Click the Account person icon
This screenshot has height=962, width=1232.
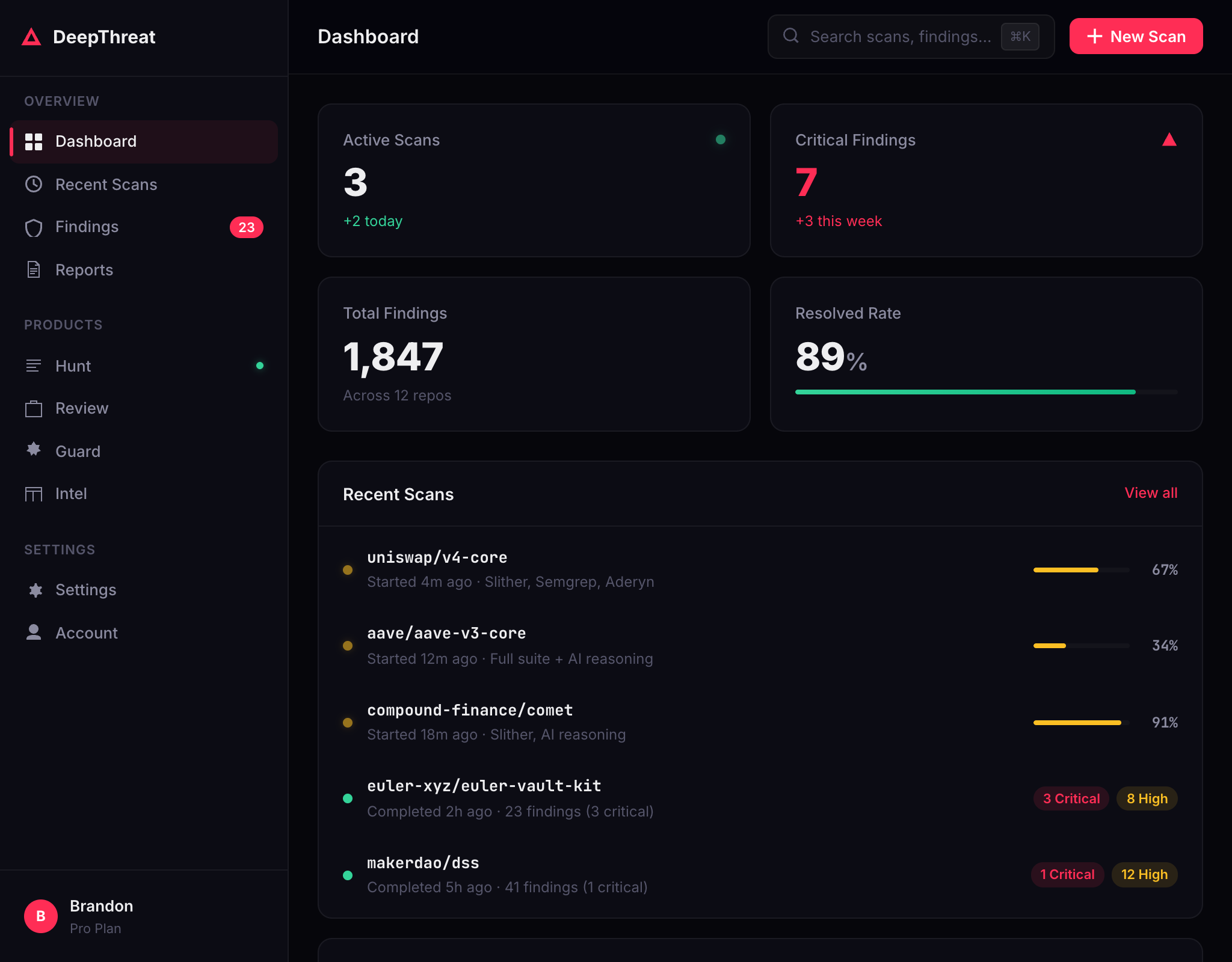[34, 632]
